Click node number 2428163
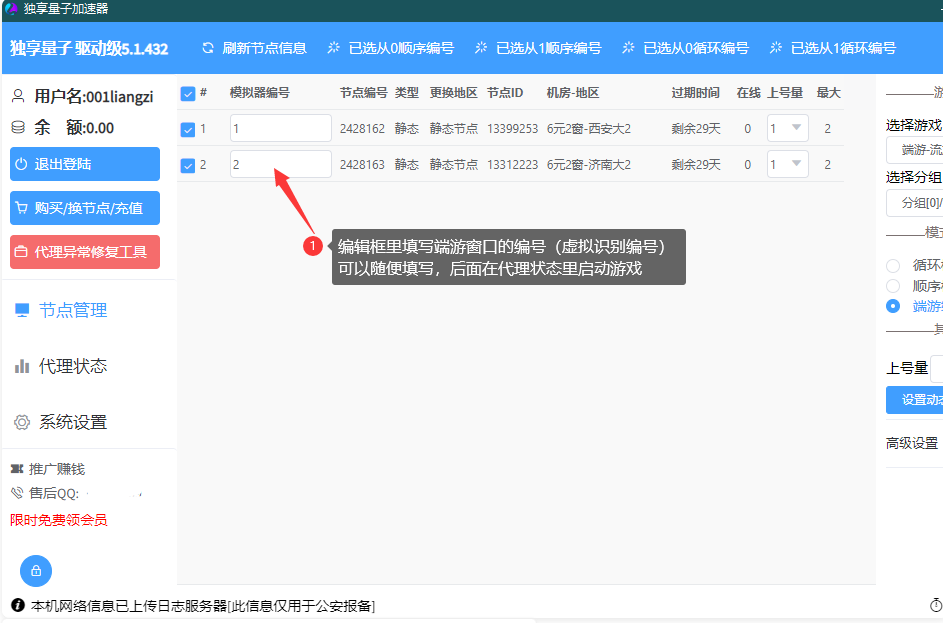Image resolution: width=943 pixels, height=623 pixels. 362,165
